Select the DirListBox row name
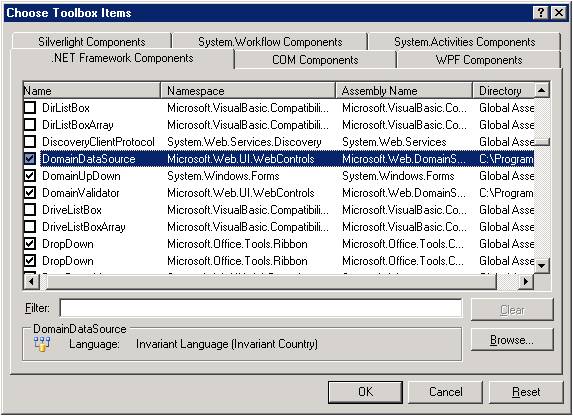The height and width of the screenshot is (416, 573). click(66, 108)
